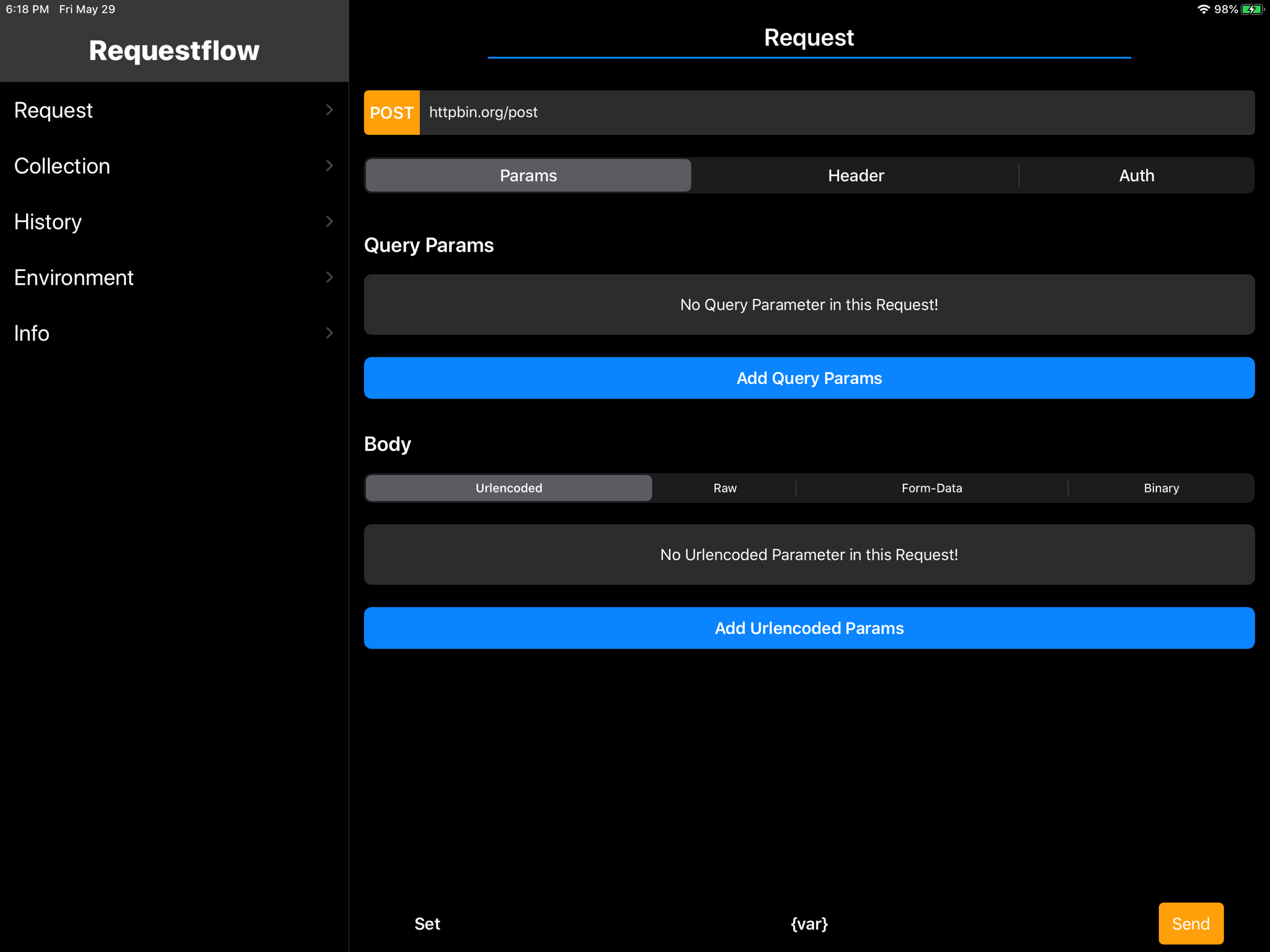
Task: Select Binary body type
Action: point(1161,488)
